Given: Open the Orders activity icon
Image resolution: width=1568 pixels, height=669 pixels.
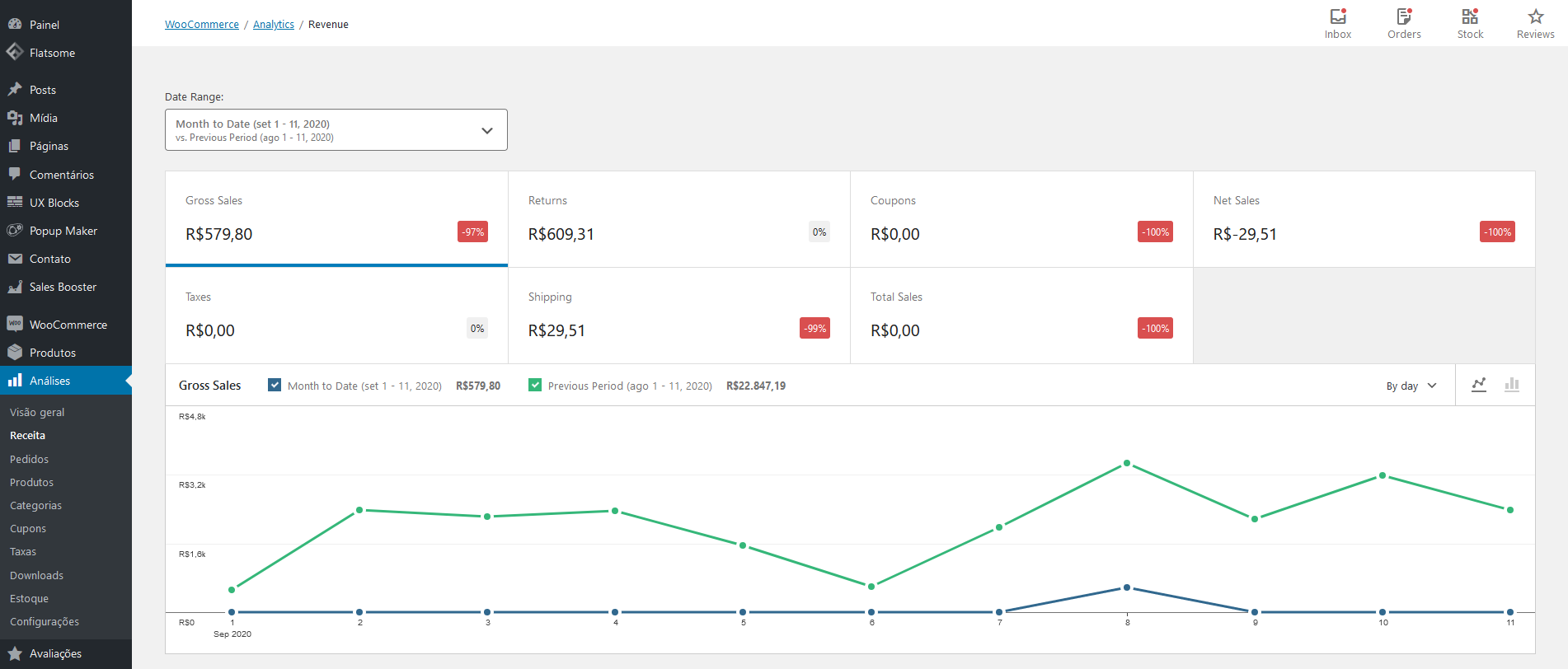Looking at the screenshot, I should (x=1404, y=16).
